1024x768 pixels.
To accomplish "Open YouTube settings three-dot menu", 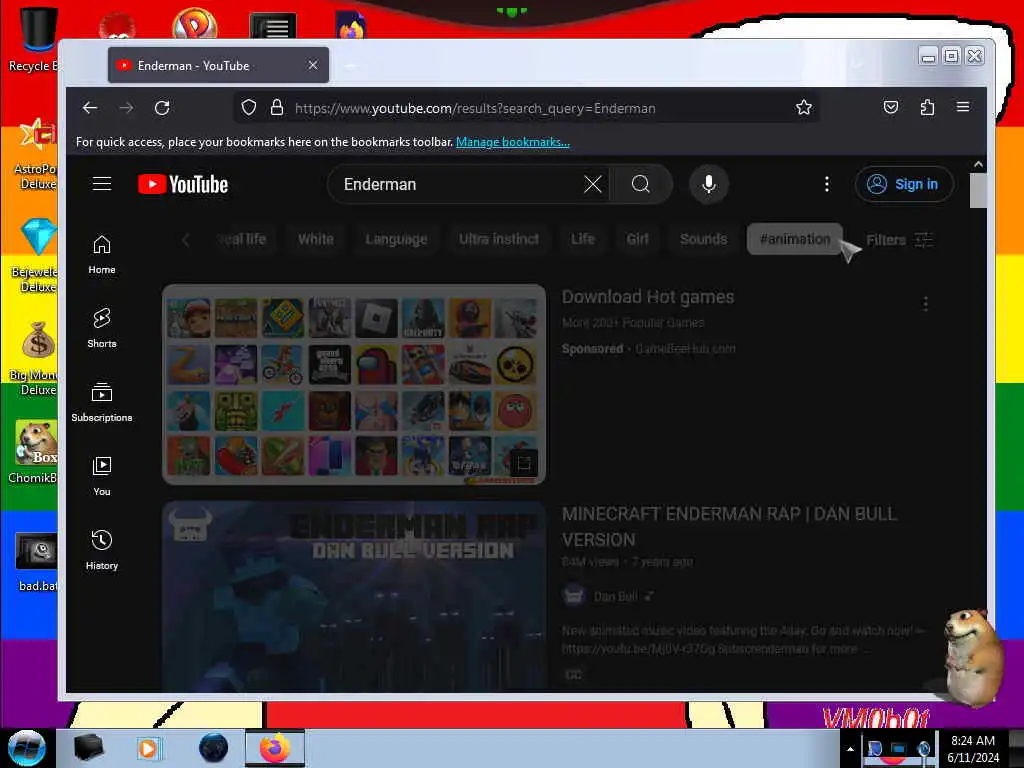I will (x=827, y=184).
